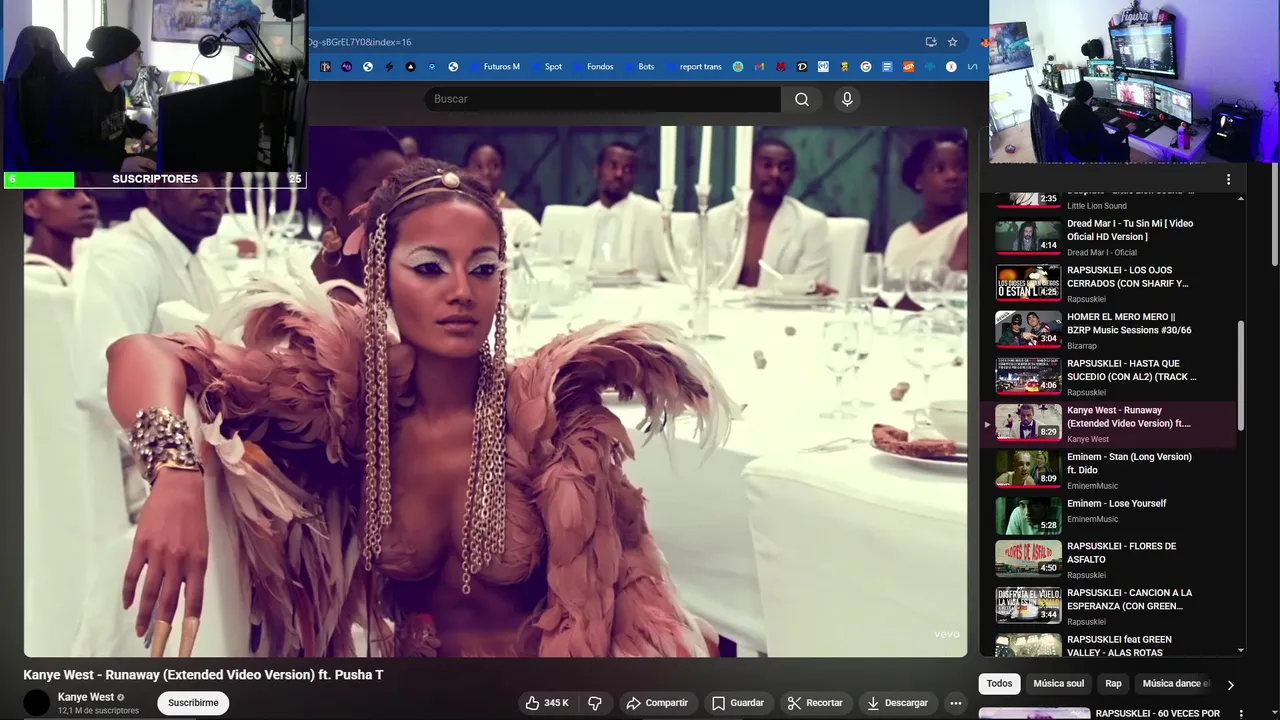The width and height of the screenshot is (1280, 720).
Task: Show more filter chips with right arrow
Action: point(1230,684)
